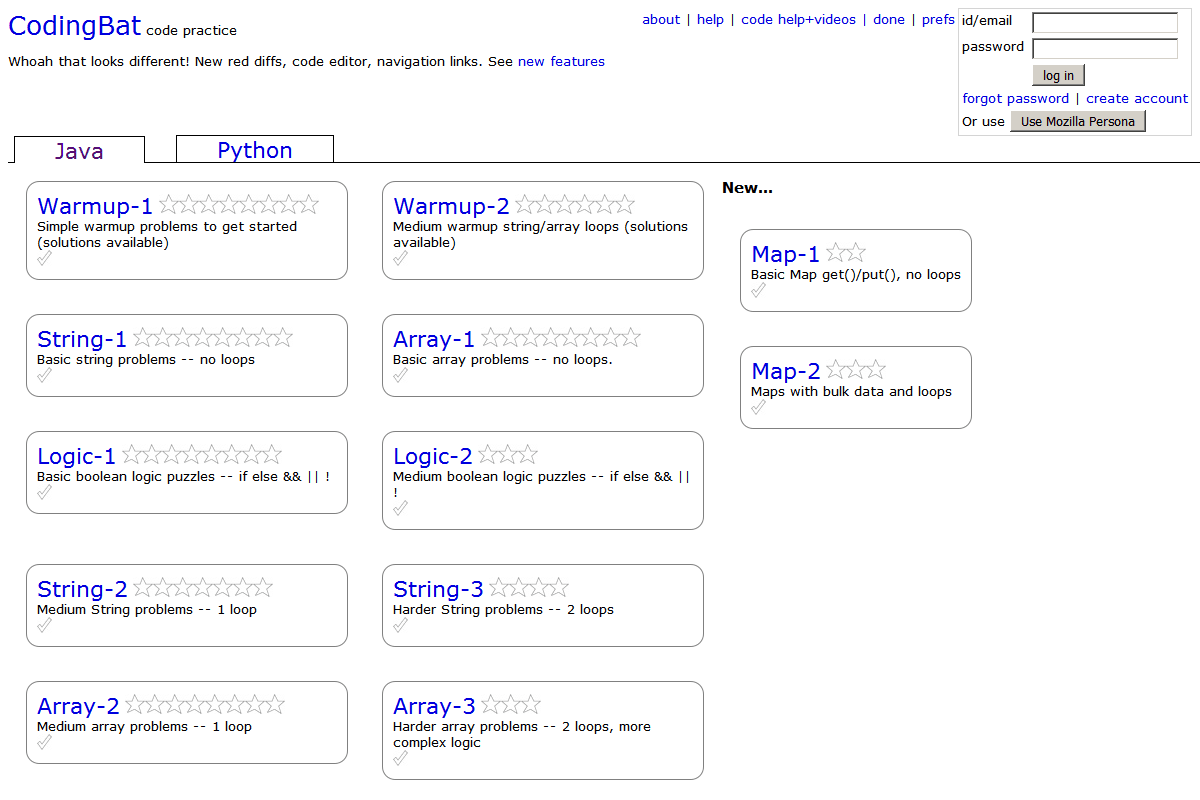The image size is (1200, 800).
Task: Click the checkmark icon under Warmup-2 description
Action: tap(401, 259)
